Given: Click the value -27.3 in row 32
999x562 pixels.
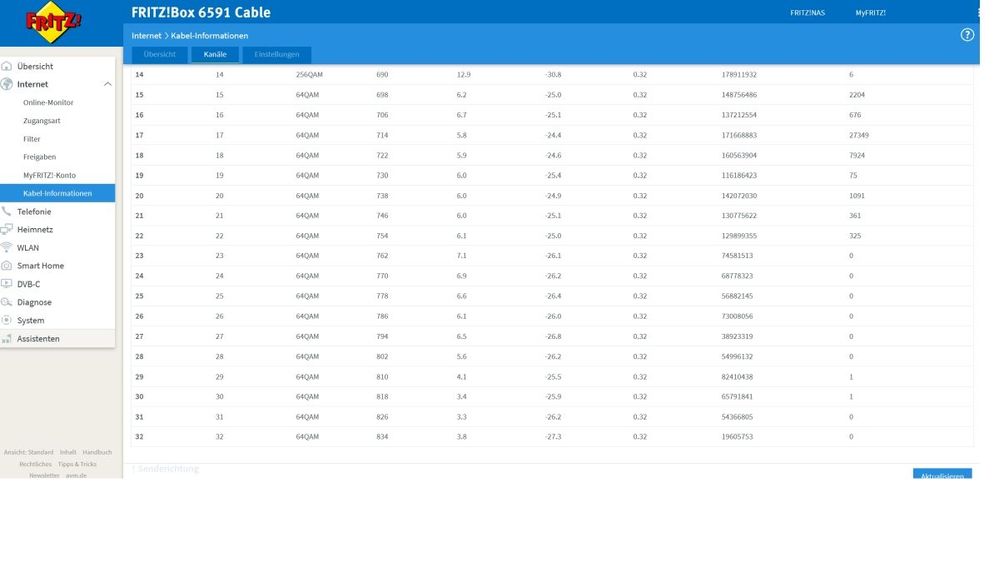Looking at the screenshot, I should (x=553, y=437).
